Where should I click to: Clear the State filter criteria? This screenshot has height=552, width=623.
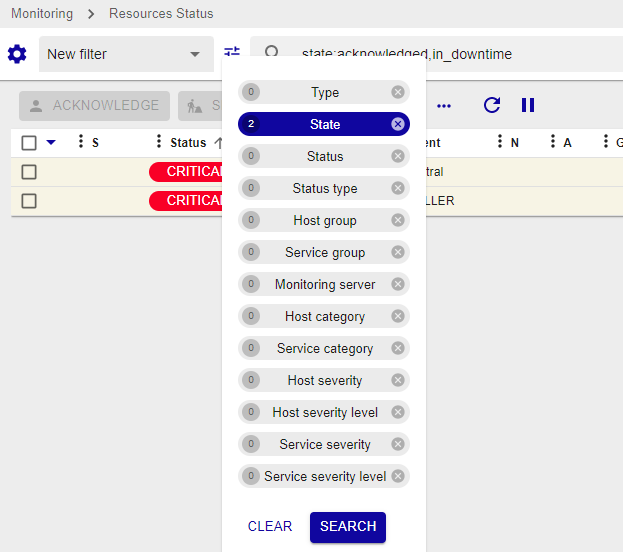click(398, 124)
